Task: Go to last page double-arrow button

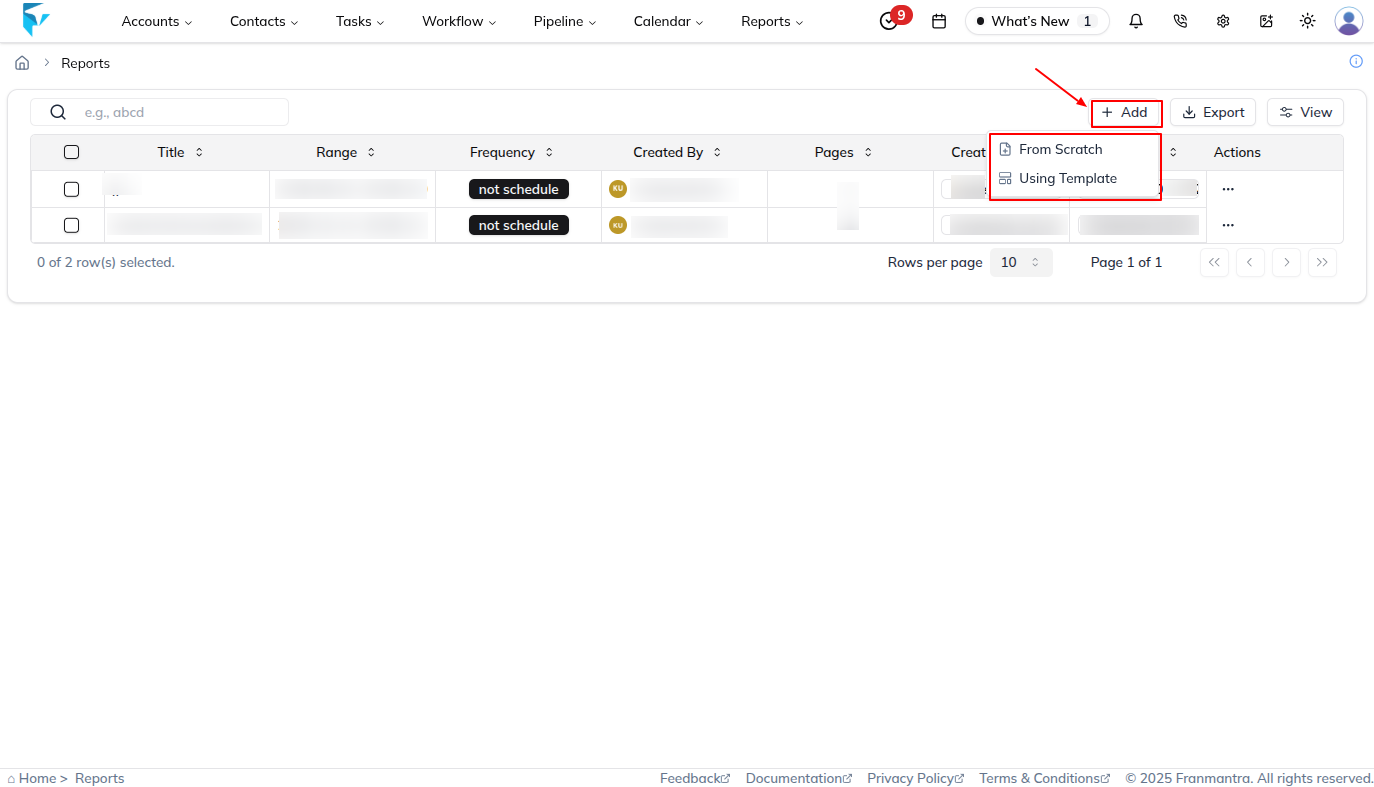Action: pos(1322,262)
